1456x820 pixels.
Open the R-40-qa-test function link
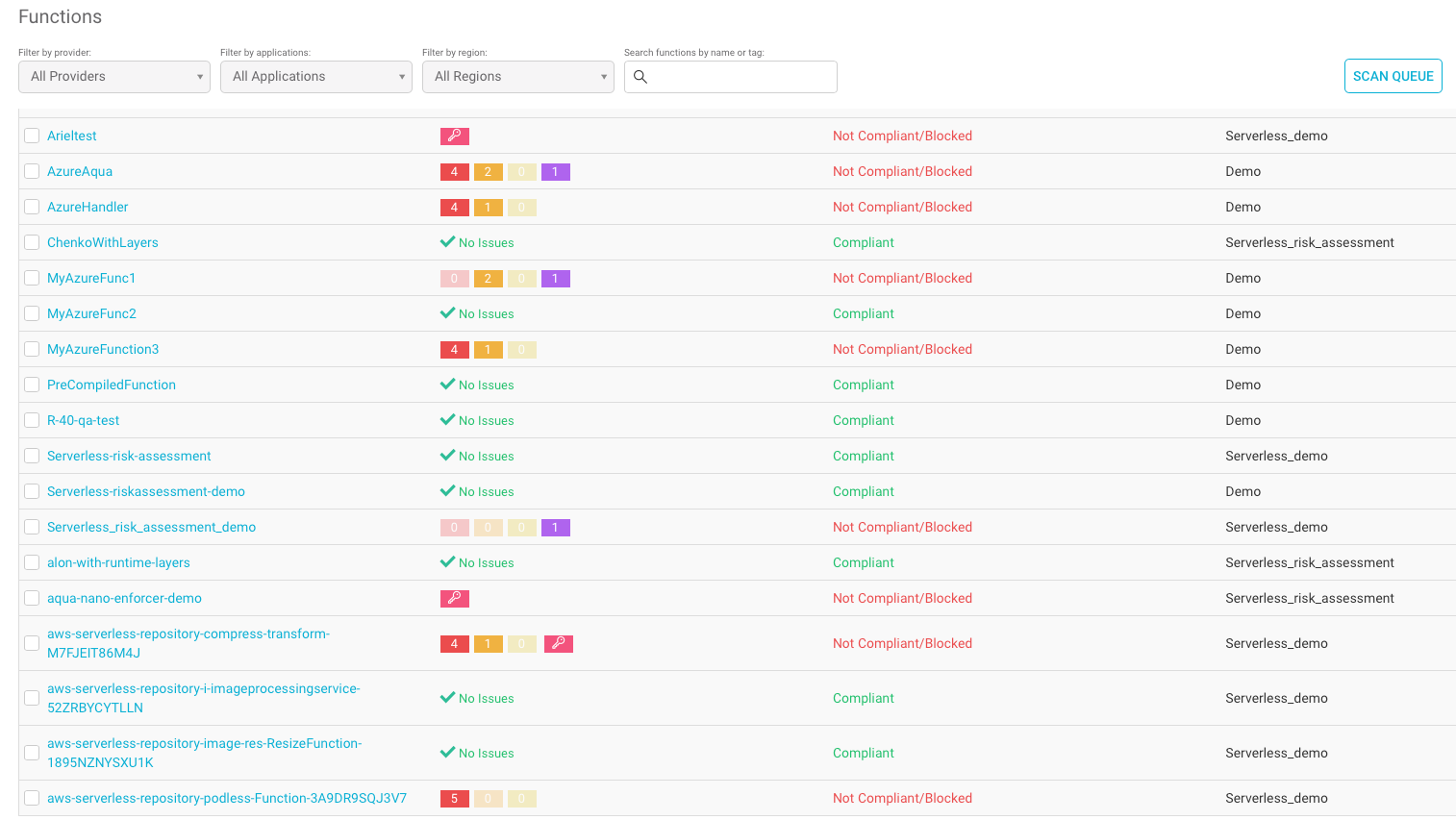(84, 420)
